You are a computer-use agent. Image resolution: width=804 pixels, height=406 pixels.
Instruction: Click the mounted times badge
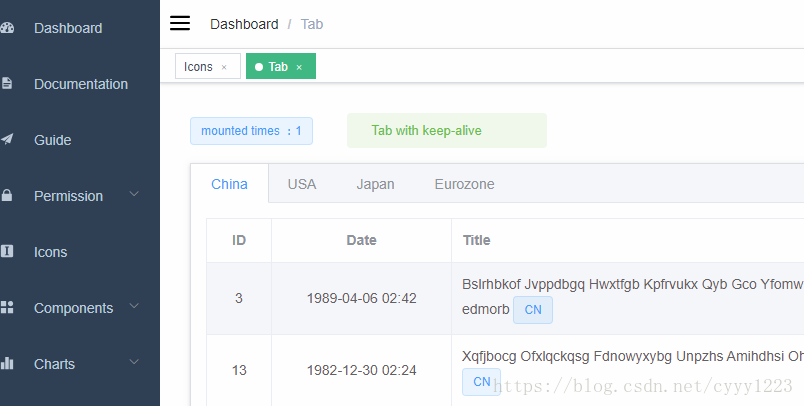click(251, 131)
